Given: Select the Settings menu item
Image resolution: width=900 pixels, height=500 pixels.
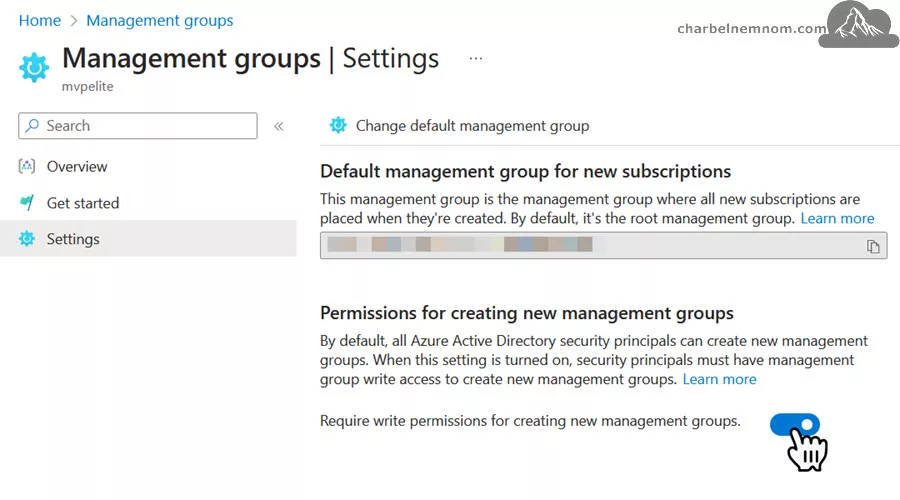Looking at the screenshot, I should 148,239.
